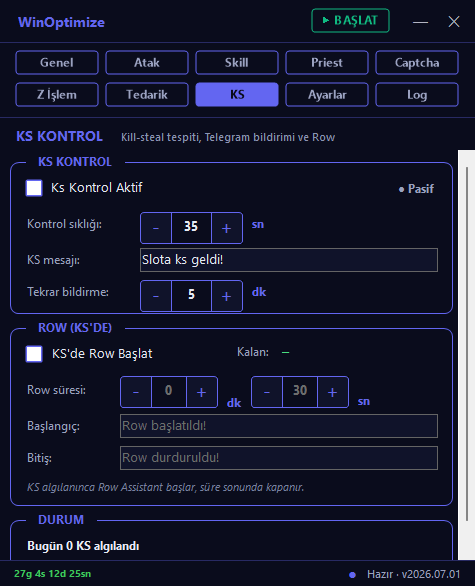Click the vertical scrollbar on the right

(467, 344)
